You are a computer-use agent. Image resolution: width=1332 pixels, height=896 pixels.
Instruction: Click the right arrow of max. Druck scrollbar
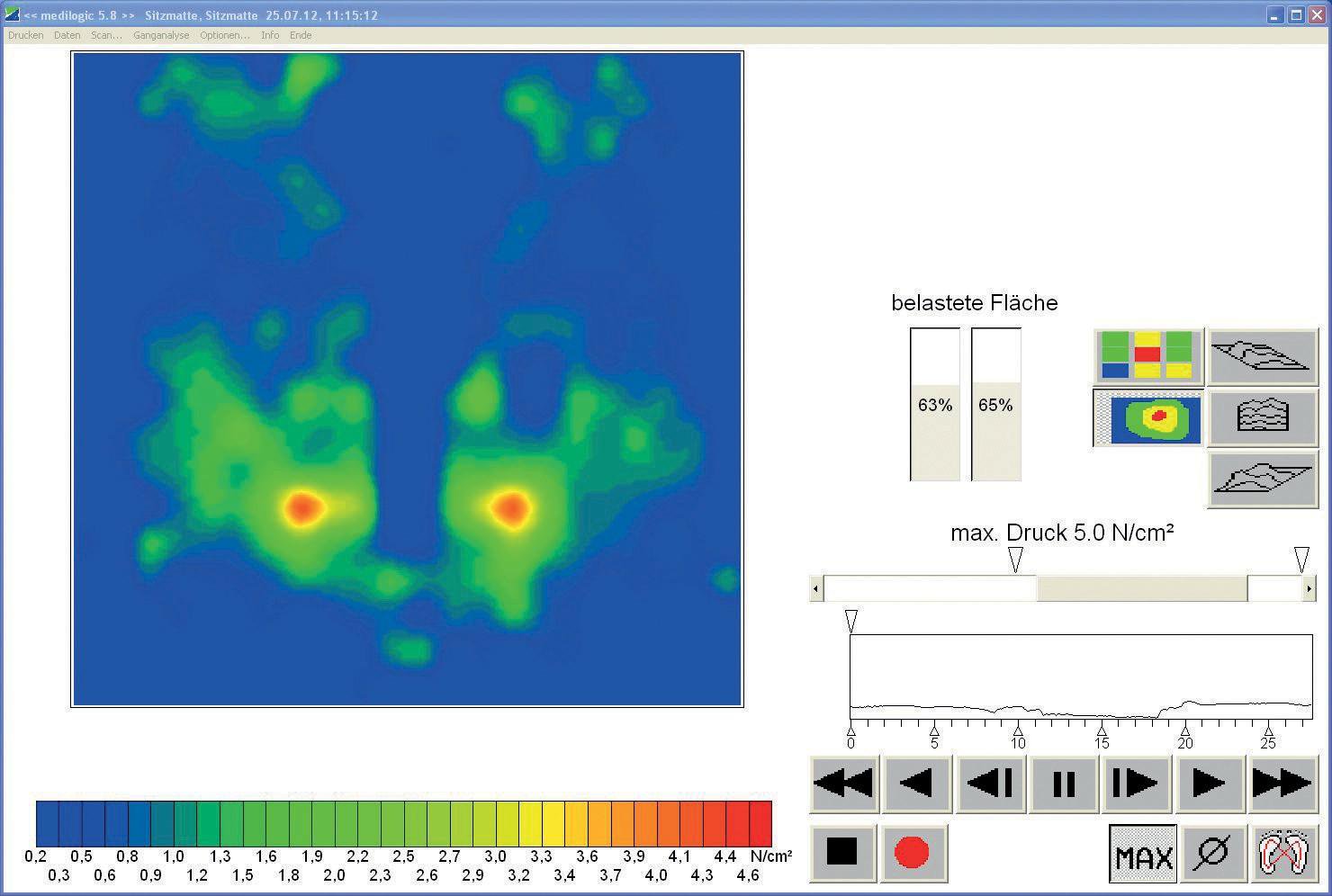(x=1309, y=589)
